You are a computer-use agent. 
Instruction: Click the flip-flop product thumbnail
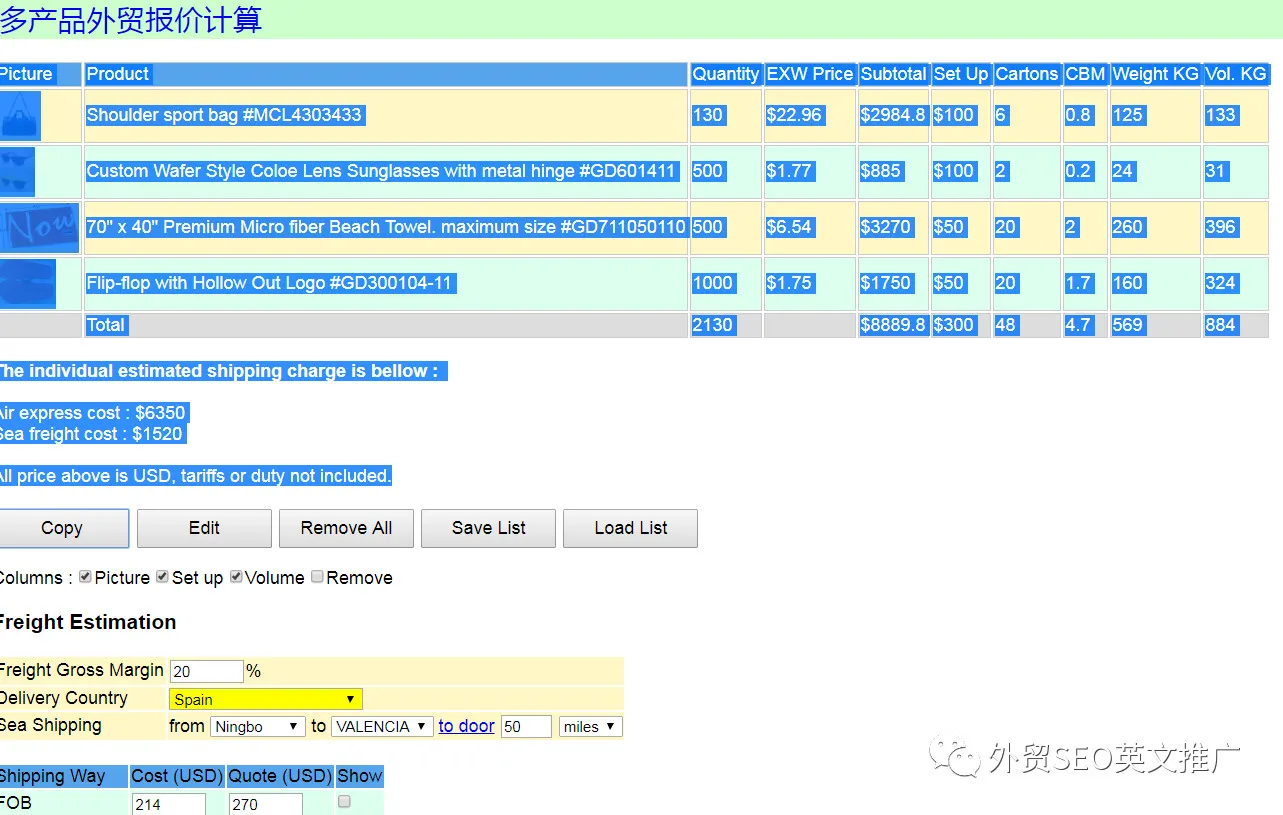pos(28,284)
